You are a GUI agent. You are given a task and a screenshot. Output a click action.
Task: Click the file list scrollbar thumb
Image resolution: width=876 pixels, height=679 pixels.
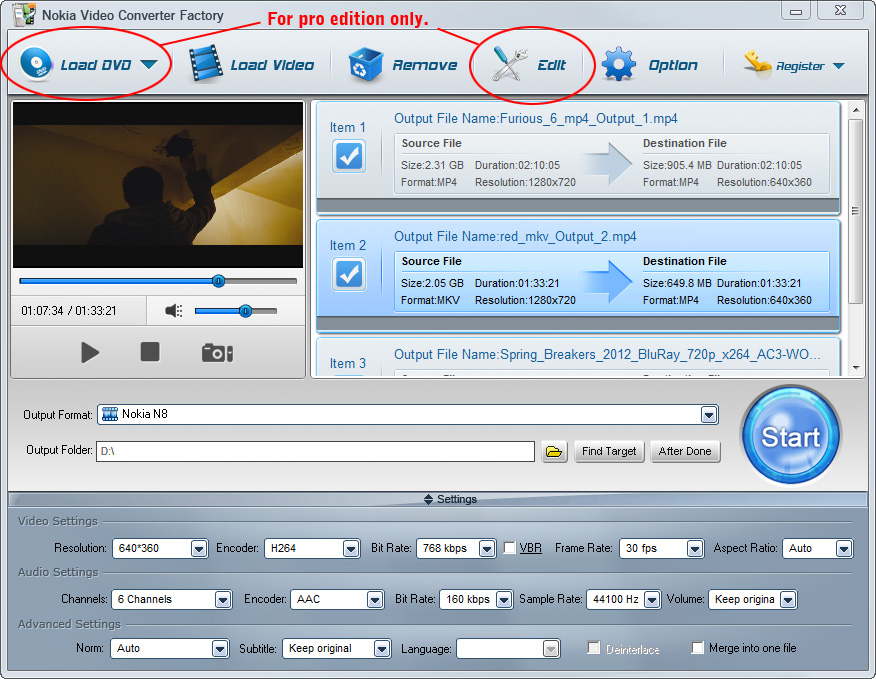coord(855,211)
